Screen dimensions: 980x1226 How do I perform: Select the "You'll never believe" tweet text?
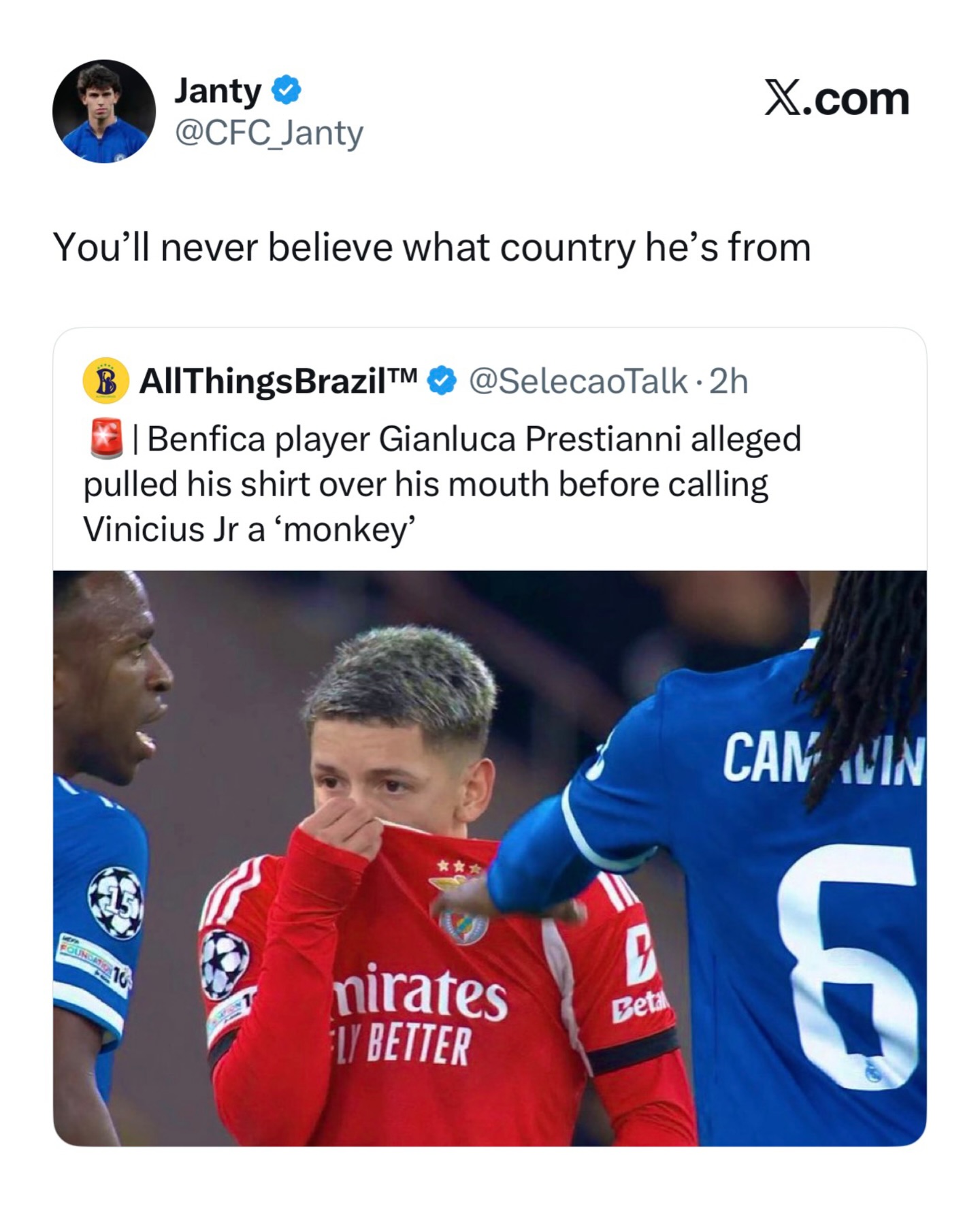(432, 247)
